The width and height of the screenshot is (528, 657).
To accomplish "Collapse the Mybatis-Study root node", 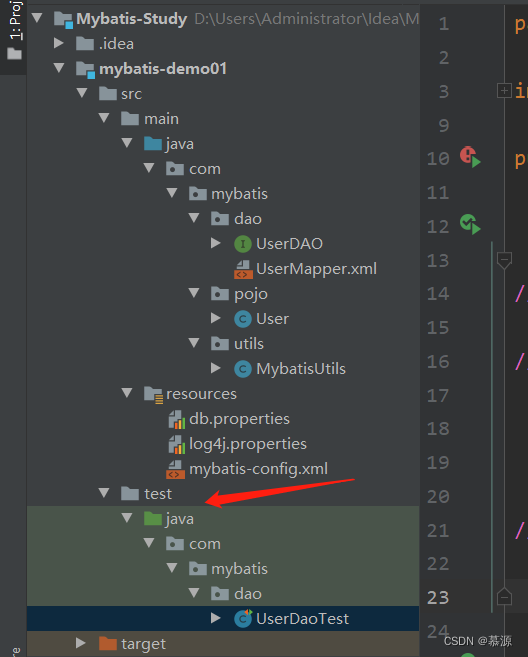I will (x=37, y=18).
